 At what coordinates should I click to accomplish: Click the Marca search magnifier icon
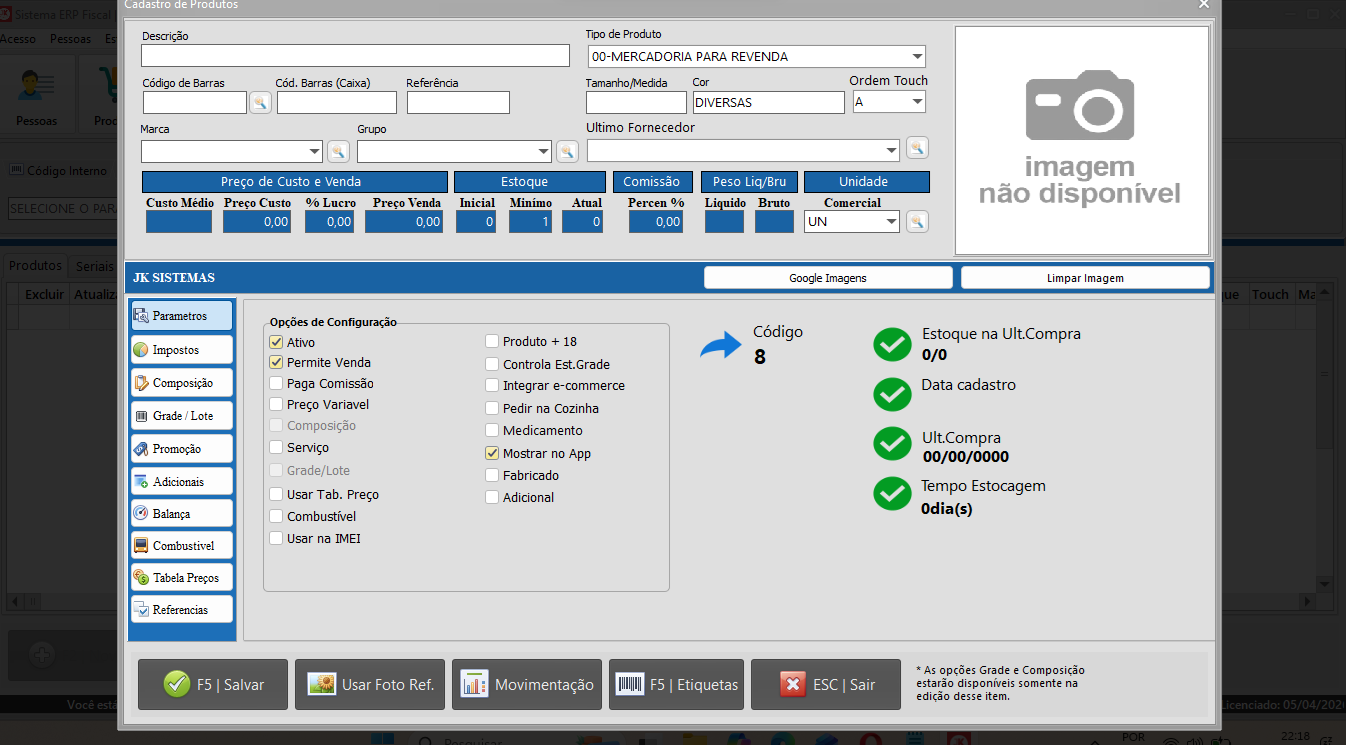[x=338, y=151]
